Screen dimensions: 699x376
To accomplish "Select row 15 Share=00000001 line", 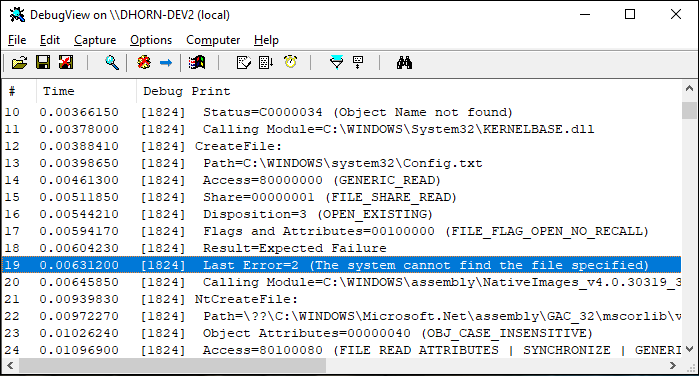I will click(x=341, y=197).
